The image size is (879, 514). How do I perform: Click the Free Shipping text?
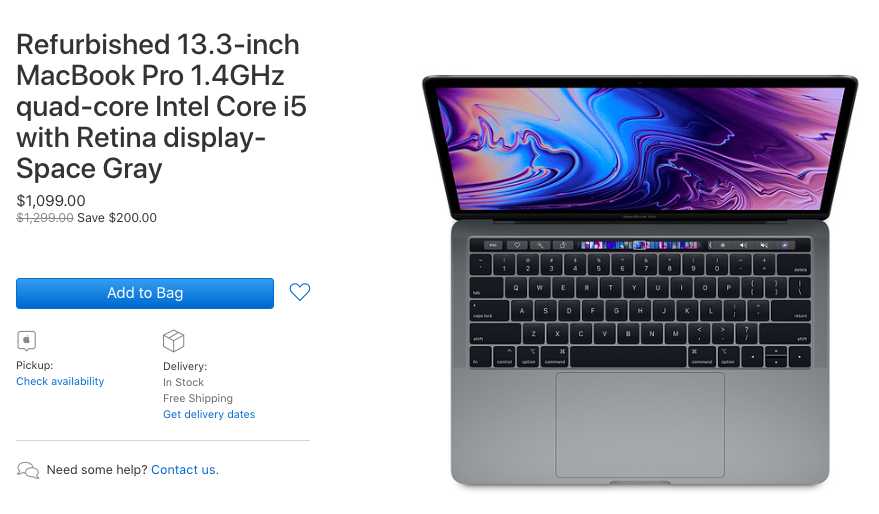coord(198,398)
